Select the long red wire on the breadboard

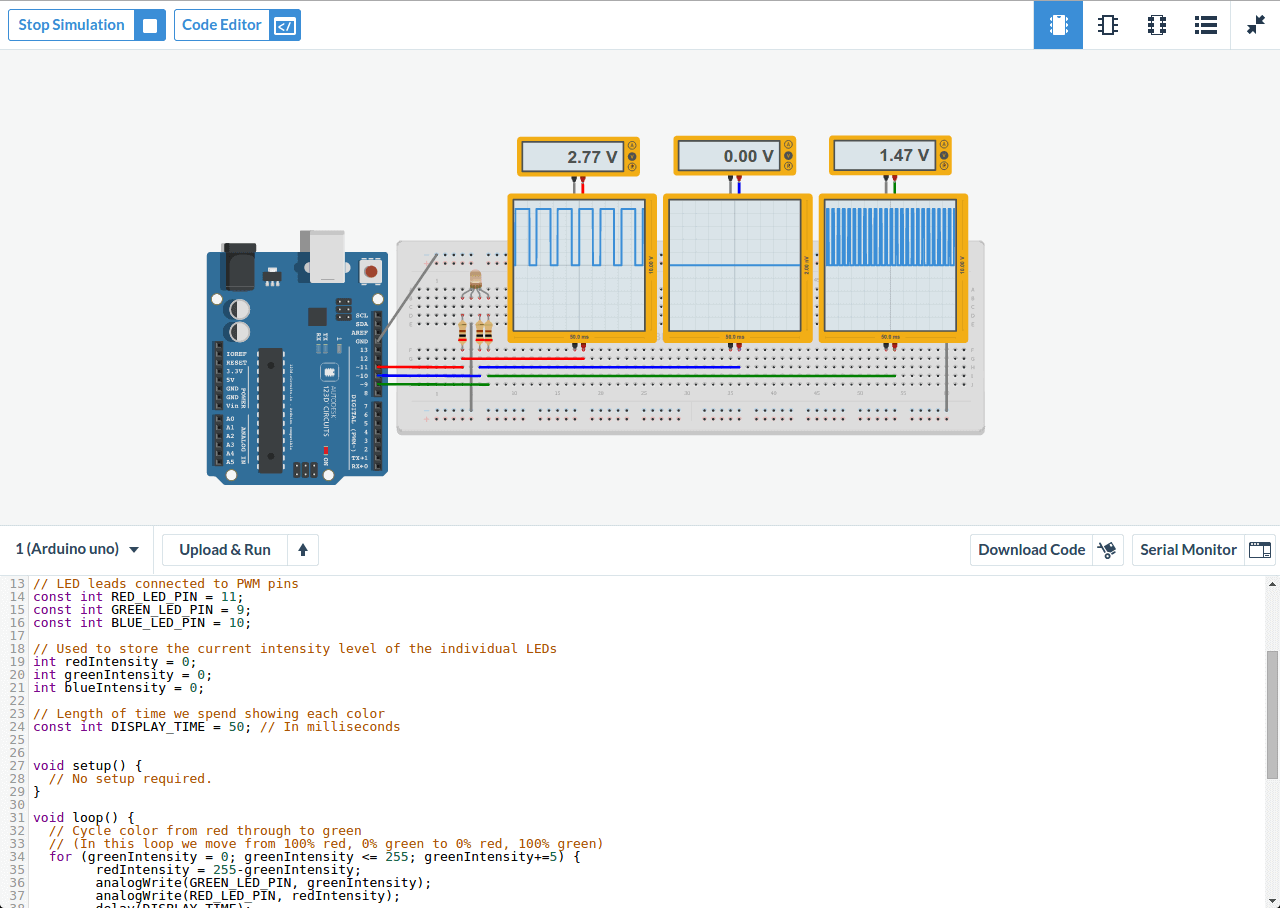[x=525, y=358]
